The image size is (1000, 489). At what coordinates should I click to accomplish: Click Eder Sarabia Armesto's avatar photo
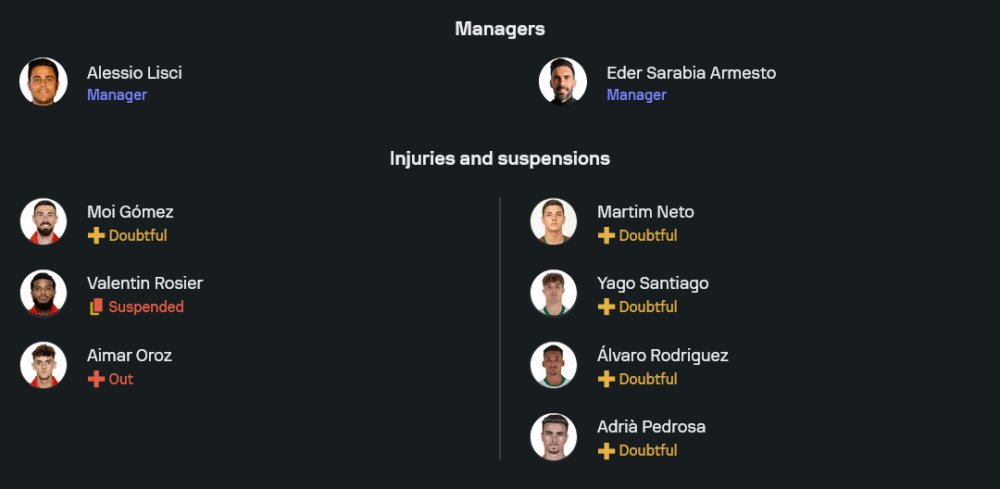[x=562, y=82]
